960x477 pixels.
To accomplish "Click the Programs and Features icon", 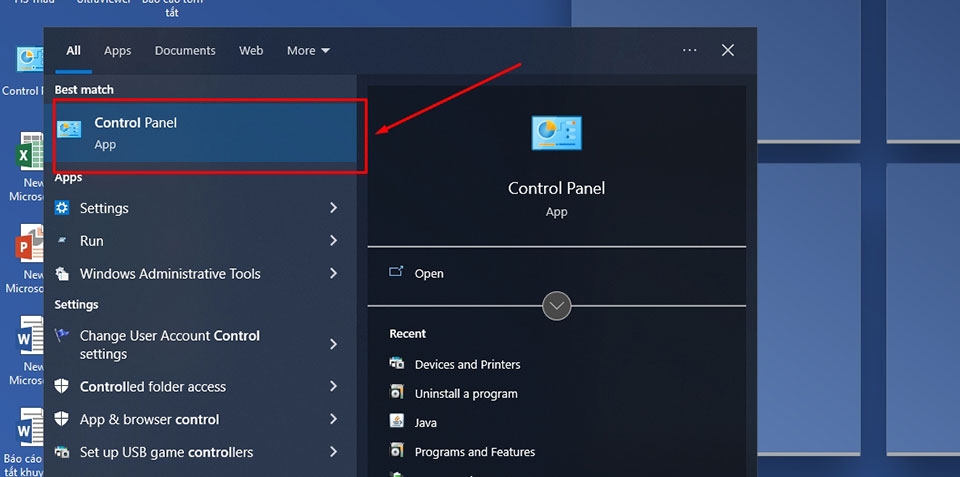I will pos(397,451).
